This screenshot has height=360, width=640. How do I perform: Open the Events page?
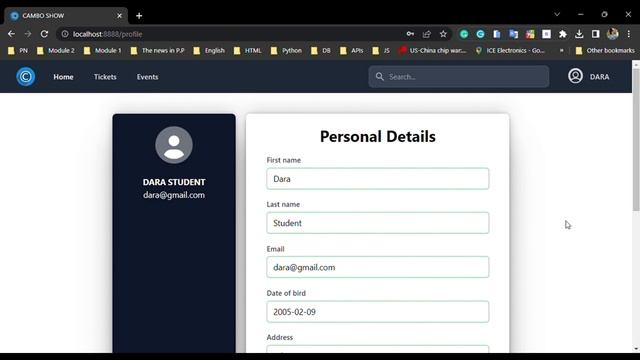(x=147, y=77)
